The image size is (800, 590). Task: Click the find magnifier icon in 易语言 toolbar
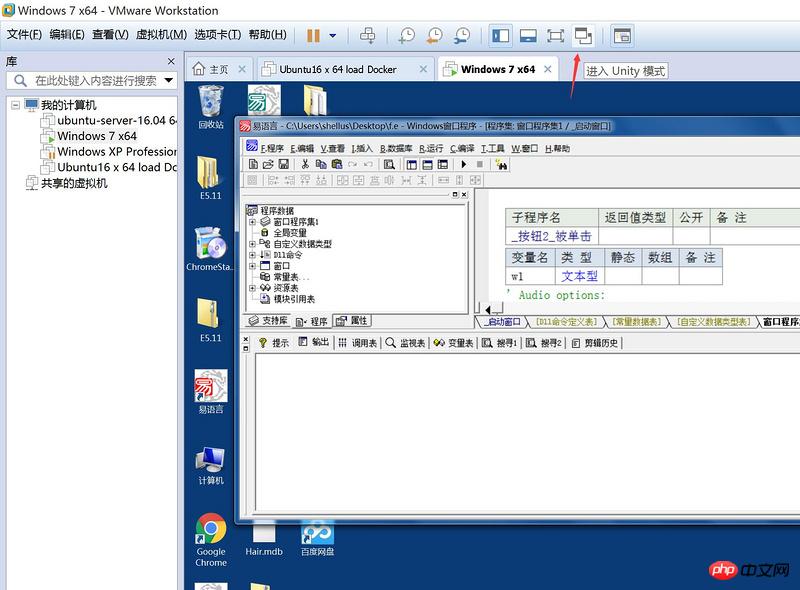389,164
